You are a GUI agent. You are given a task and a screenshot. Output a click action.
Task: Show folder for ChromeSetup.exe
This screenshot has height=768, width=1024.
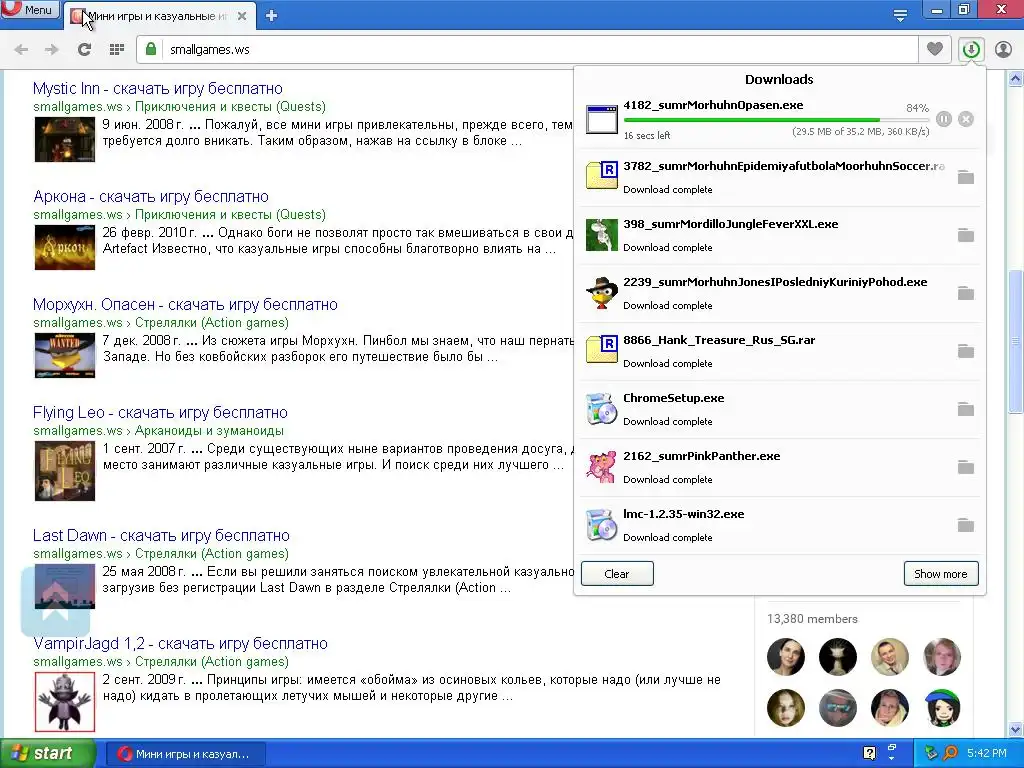[965, 409]
